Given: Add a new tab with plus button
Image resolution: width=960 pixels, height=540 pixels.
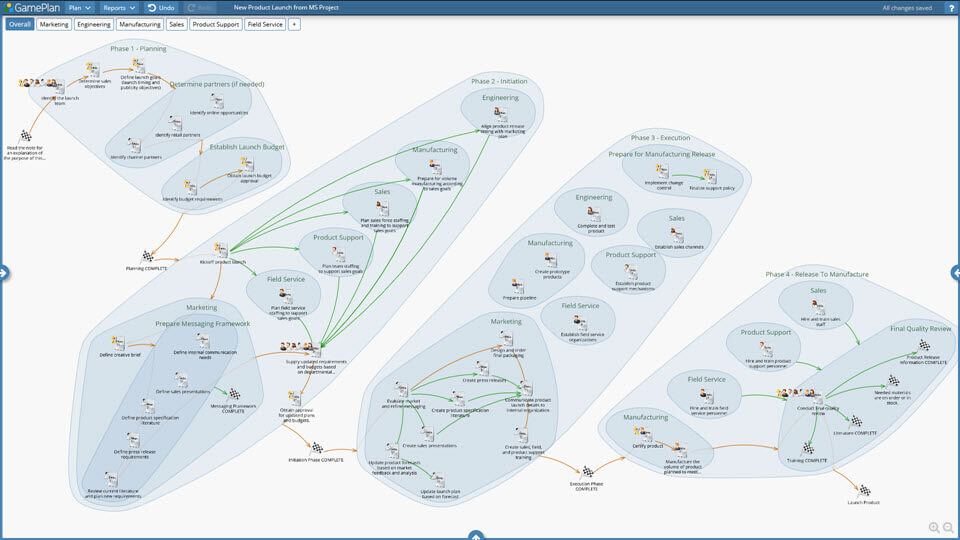Looking at the screenshot, I should pos(294,24).
